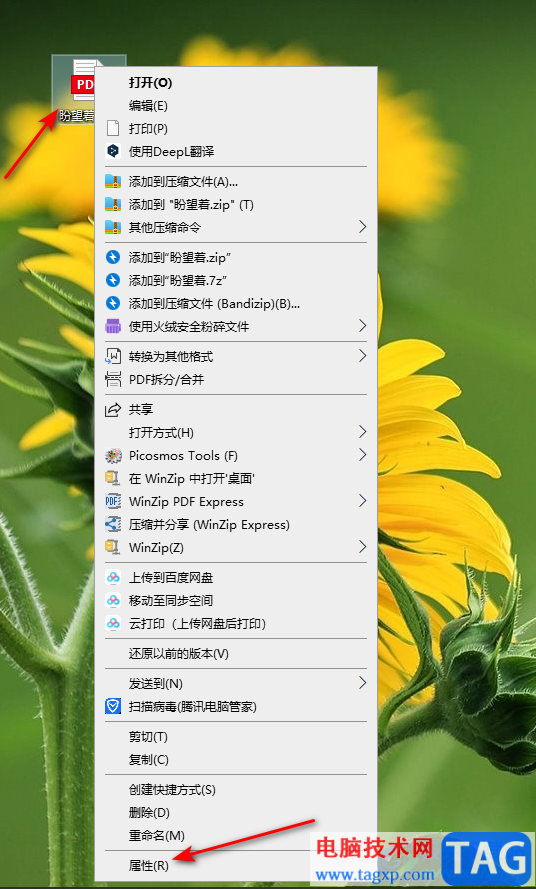Select 添加到压缩文件(A)... entry
536x889 pixels.
click(236, 181)
